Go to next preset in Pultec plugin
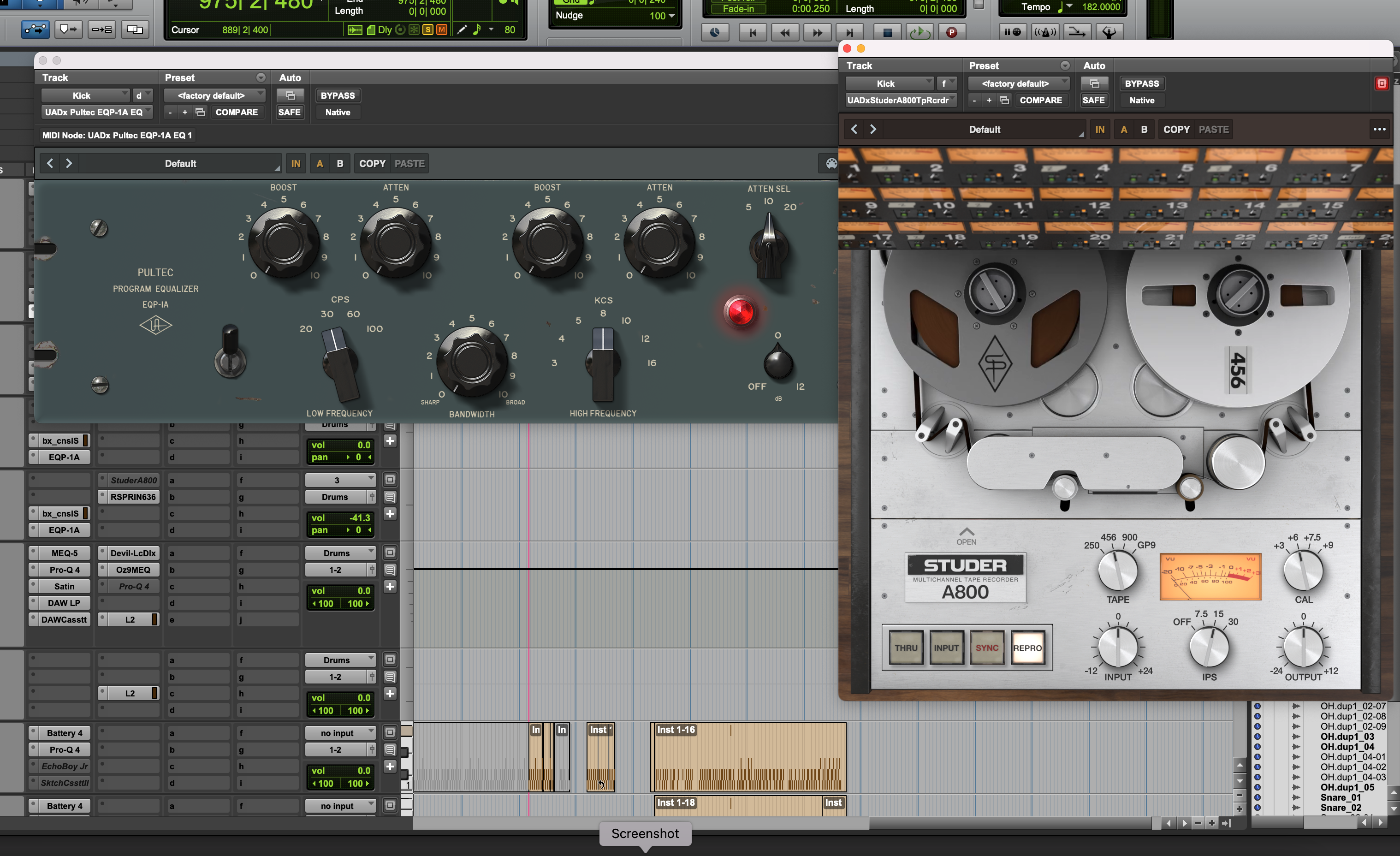The width and height of the screenshot is (1400, 856). click(x=69, y=164)
